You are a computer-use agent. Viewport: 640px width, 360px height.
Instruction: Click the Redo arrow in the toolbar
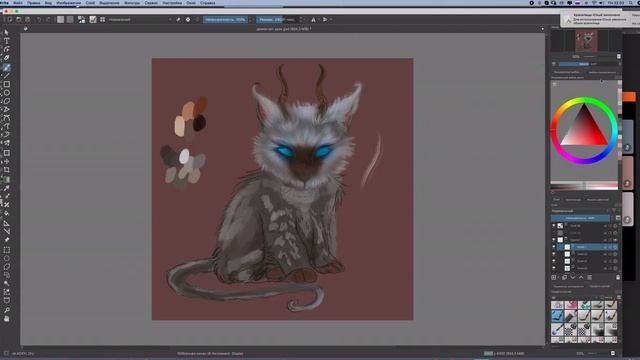pos(48,19)
